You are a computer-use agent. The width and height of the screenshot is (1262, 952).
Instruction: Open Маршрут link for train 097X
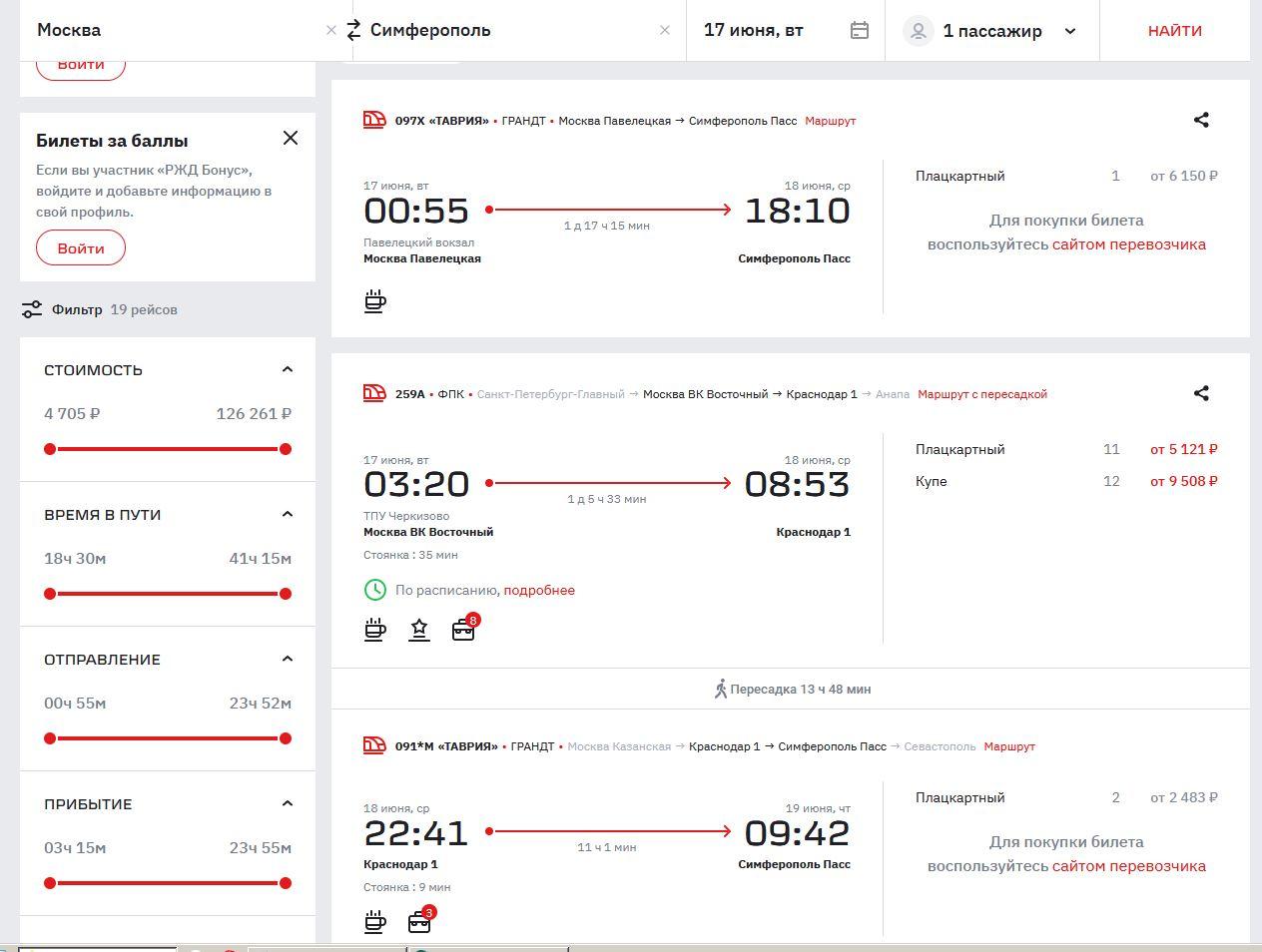click(830, 121)
